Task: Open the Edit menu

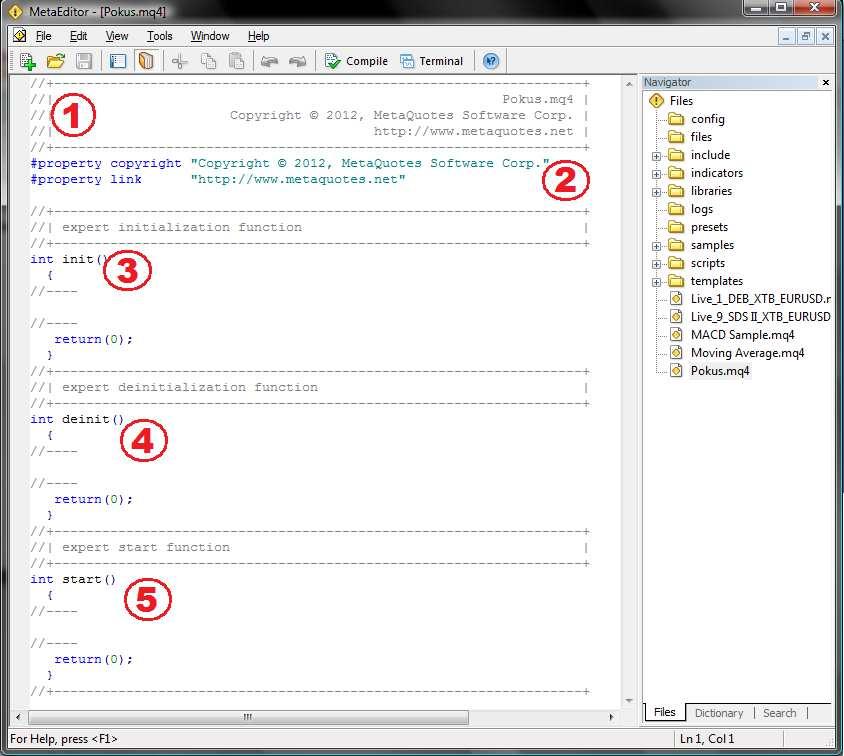Action: point(78,36)
